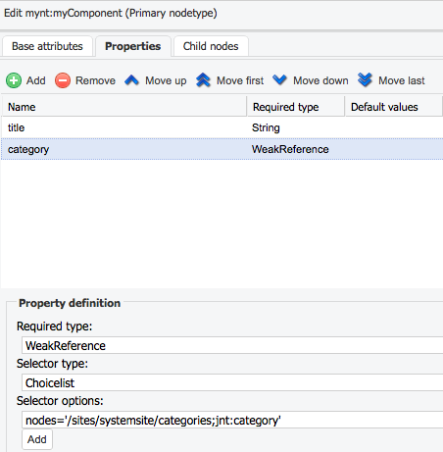Click the Move last label
Image resolution: width=443 pixels, height=452 pixels.
401,80
